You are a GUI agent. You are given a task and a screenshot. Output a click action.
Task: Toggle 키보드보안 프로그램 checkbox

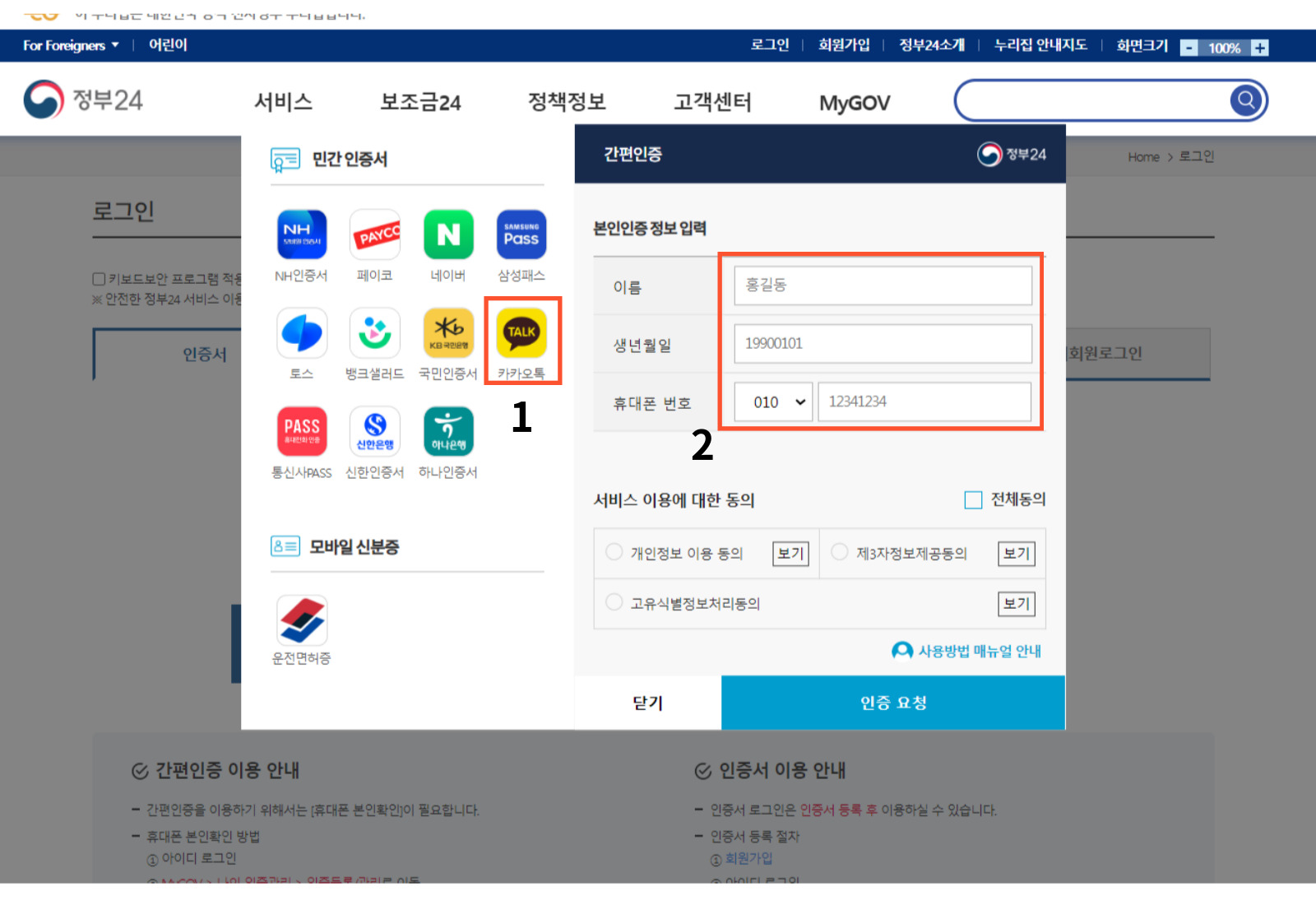pyautogui.click(x=99, y=279)
